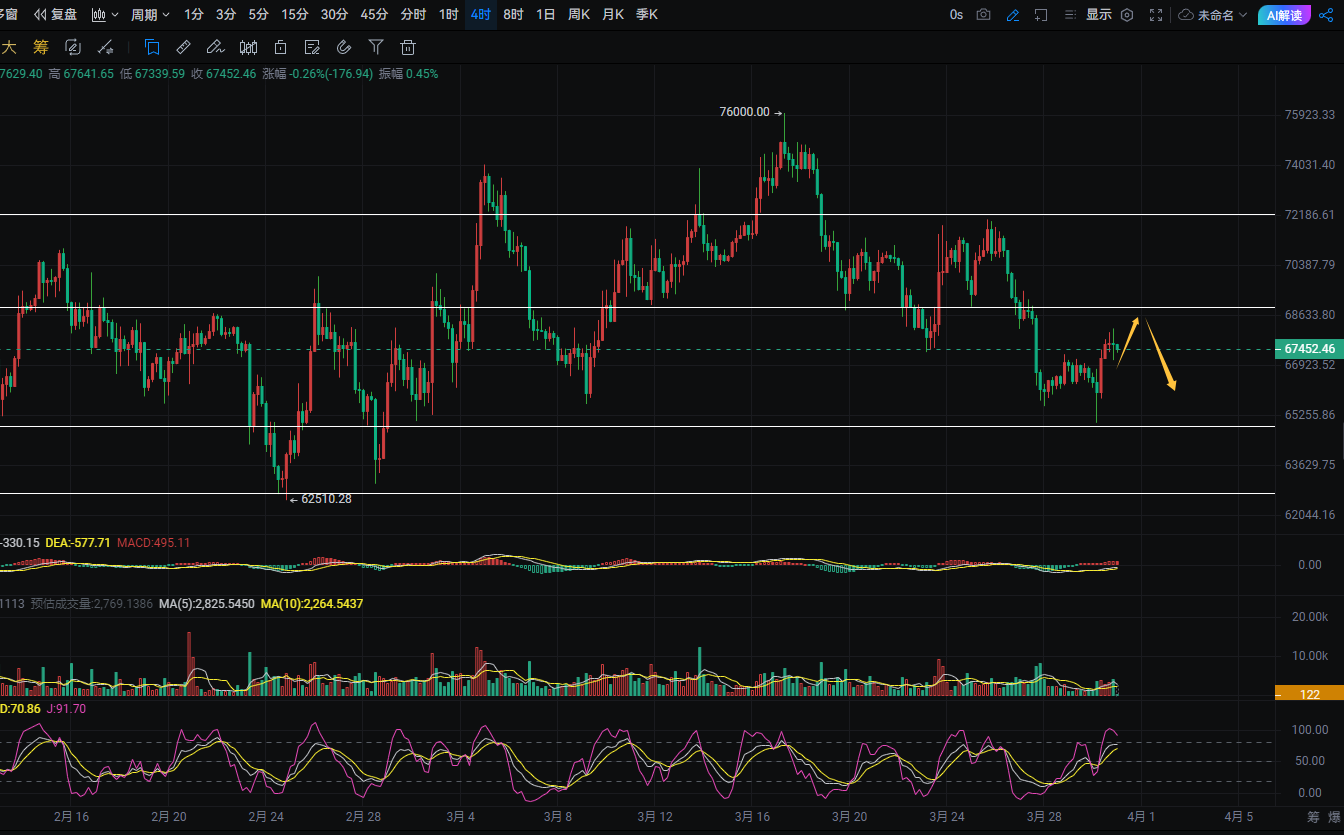Enter fullscreen chart mode
1344x835 pixels.
pyautogui.click(x=1156, y=15)
